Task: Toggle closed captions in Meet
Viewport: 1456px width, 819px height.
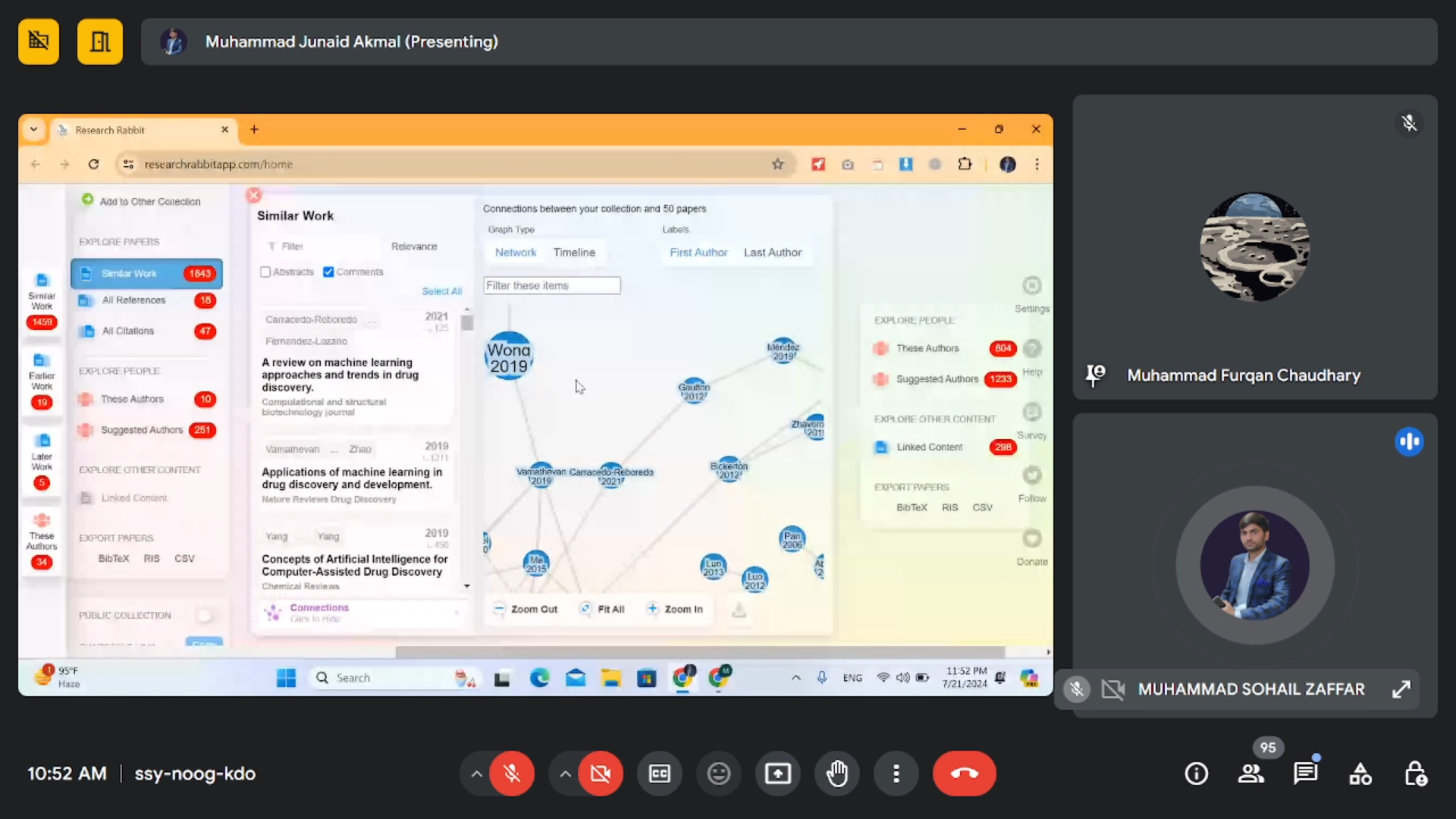Action: pos(660,773)
